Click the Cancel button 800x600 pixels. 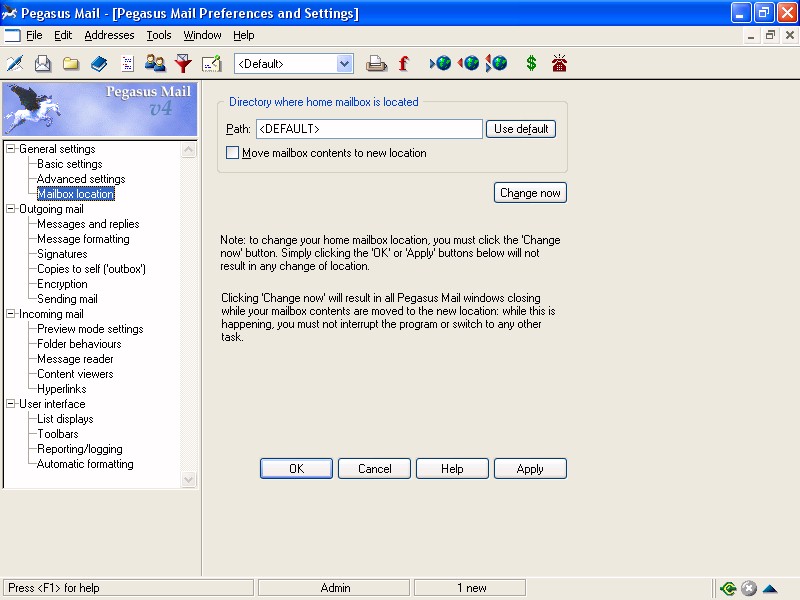click(x=374, y=468)
